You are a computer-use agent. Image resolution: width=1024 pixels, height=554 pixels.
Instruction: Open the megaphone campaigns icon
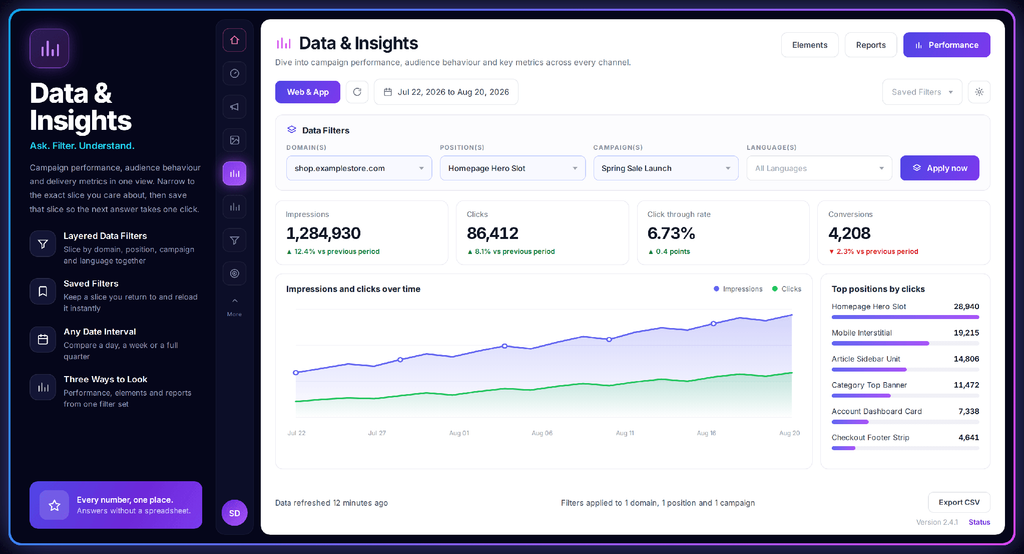234,106
